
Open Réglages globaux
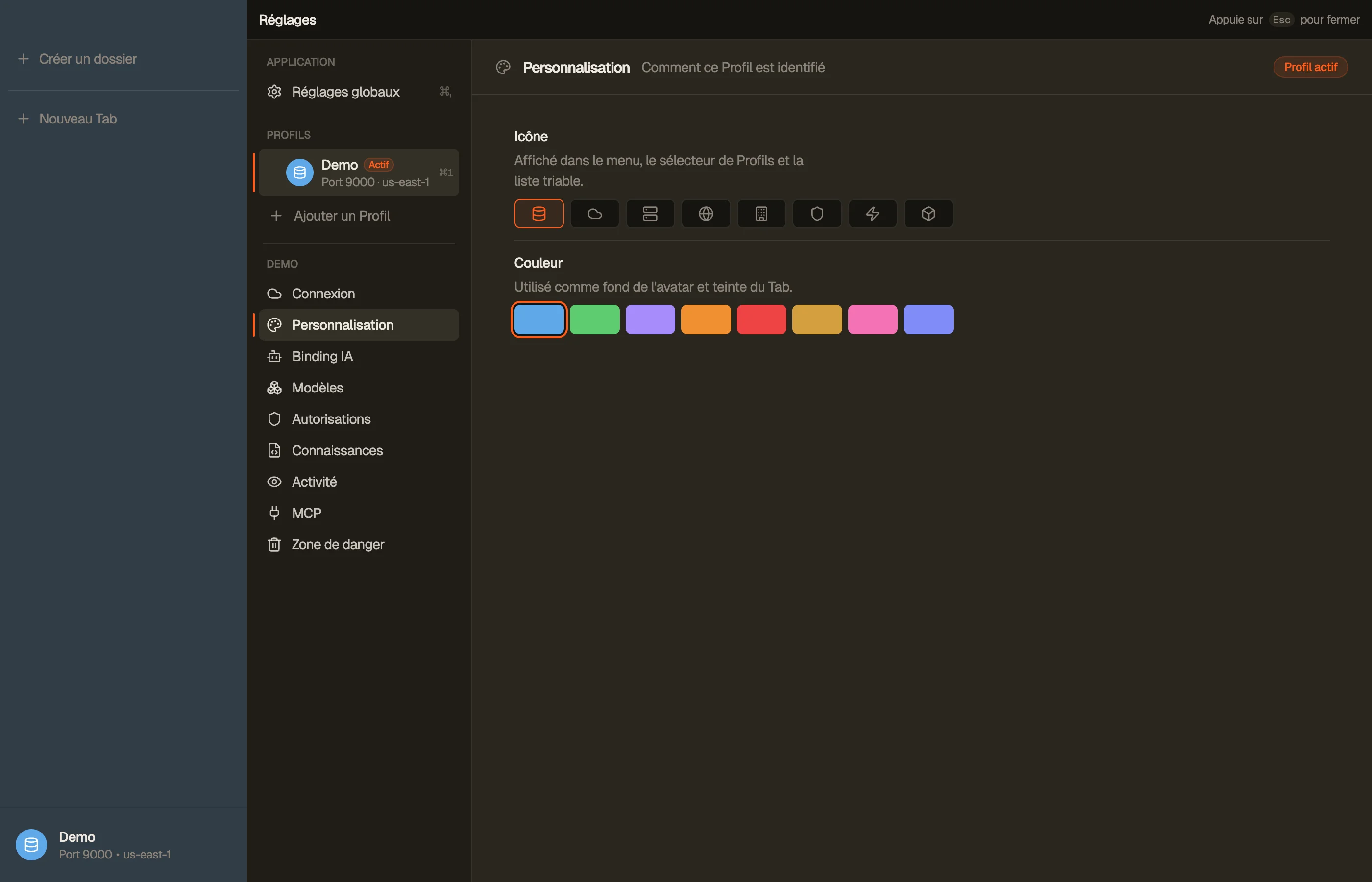[x=359, y=92]
